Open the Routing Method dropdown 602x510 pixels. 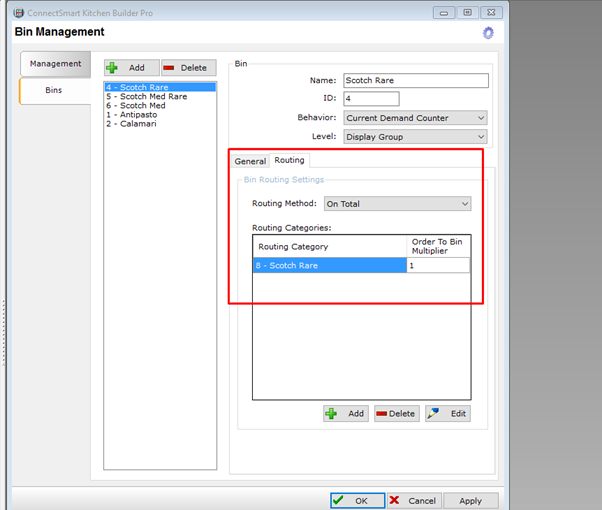click(398, 204)
